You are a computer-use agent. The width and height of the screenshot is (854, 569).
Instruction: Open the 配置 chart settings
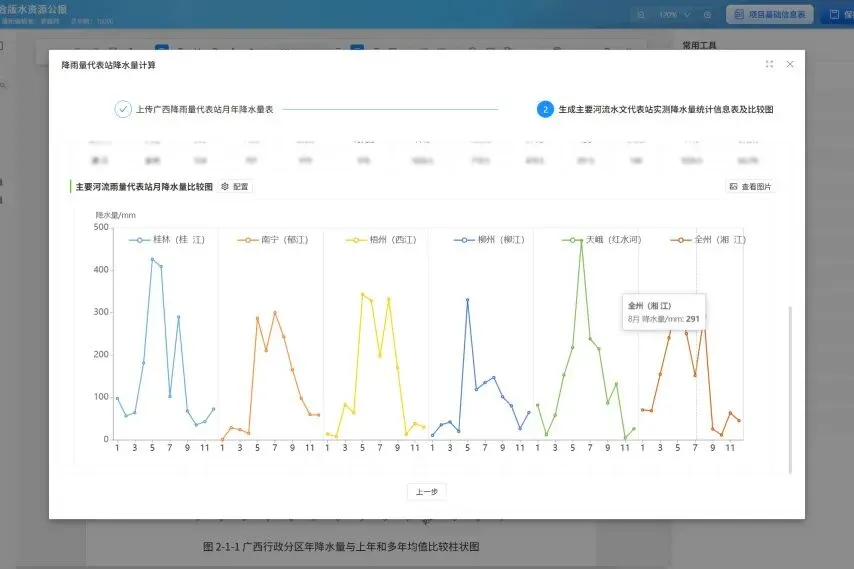point(235,187)
